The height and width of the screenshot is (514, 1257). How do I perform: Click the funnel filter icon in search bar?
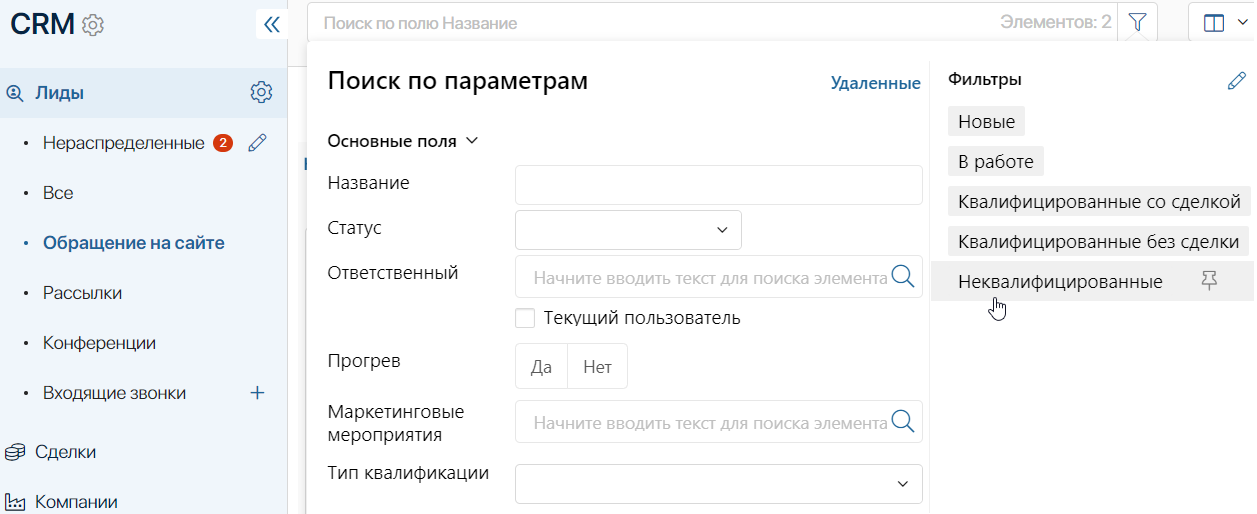pyautogui.click(x=1137, y=22)
